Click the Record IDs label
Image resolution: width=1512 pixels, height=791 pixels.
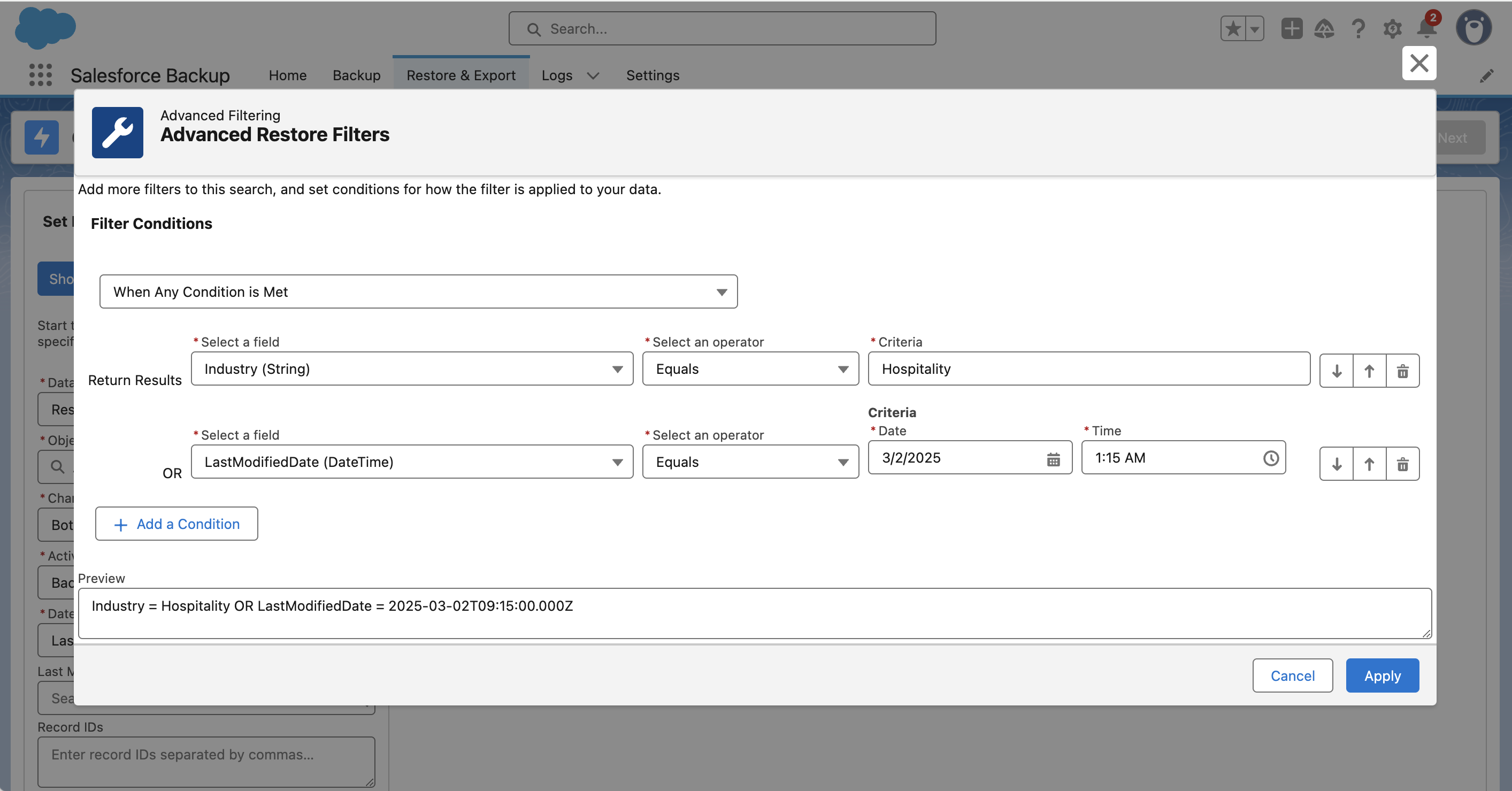71,727
